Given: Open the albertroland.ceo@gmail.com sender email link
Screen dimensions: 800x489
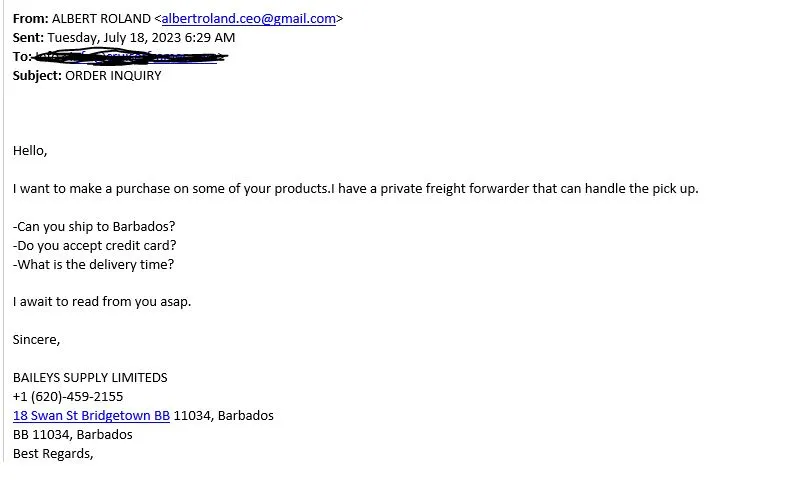Looking at the screenshot, I should coord(248,19).
